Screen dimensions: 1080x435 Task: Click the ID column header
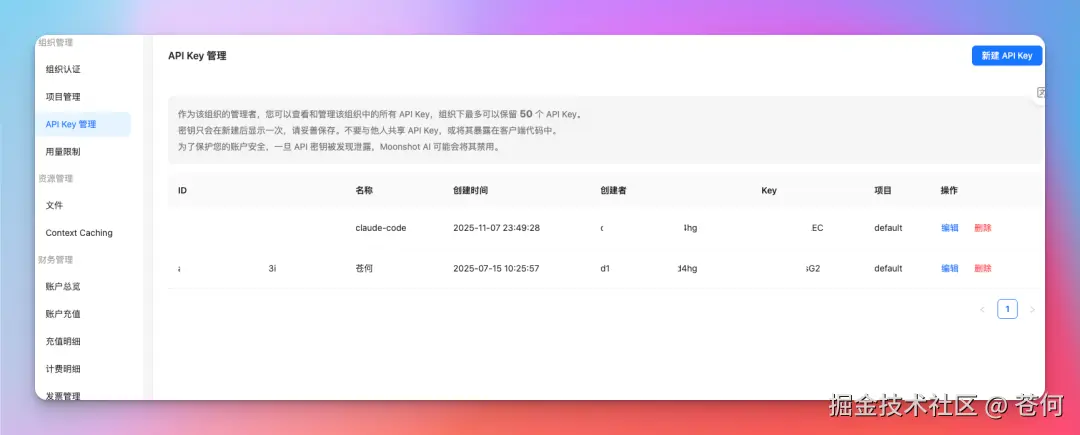[183, 191]
